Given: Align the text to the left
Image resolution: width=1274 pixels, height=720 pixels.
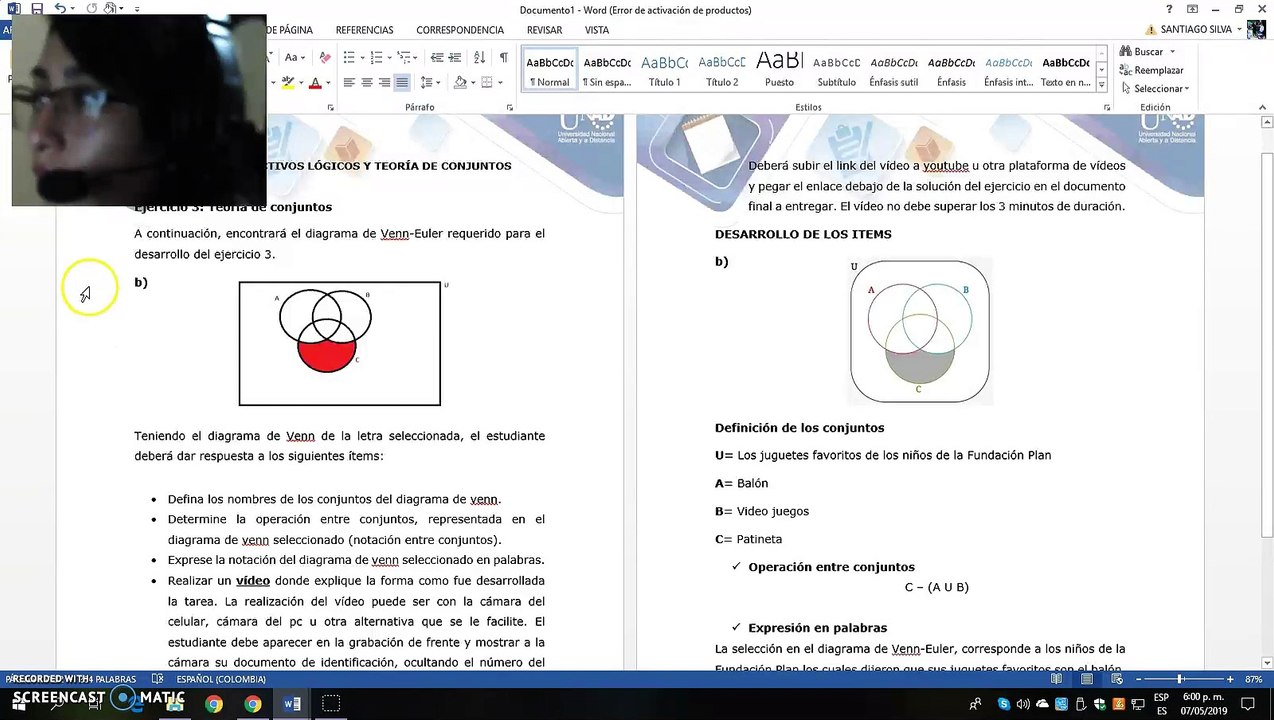Looking at the screenshot, I should click(349, 82).
